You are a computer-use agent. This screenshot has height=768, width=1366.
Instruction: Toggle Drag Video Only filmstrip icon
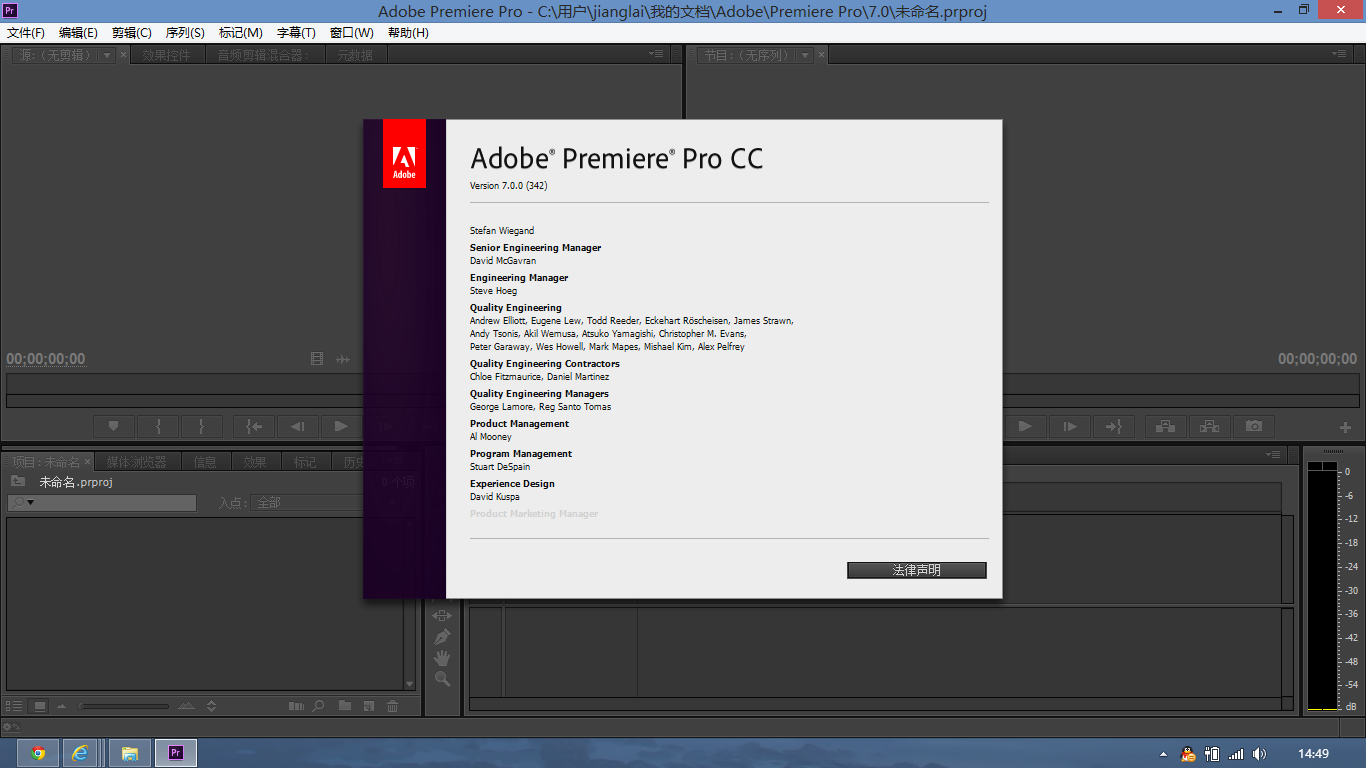317,359
